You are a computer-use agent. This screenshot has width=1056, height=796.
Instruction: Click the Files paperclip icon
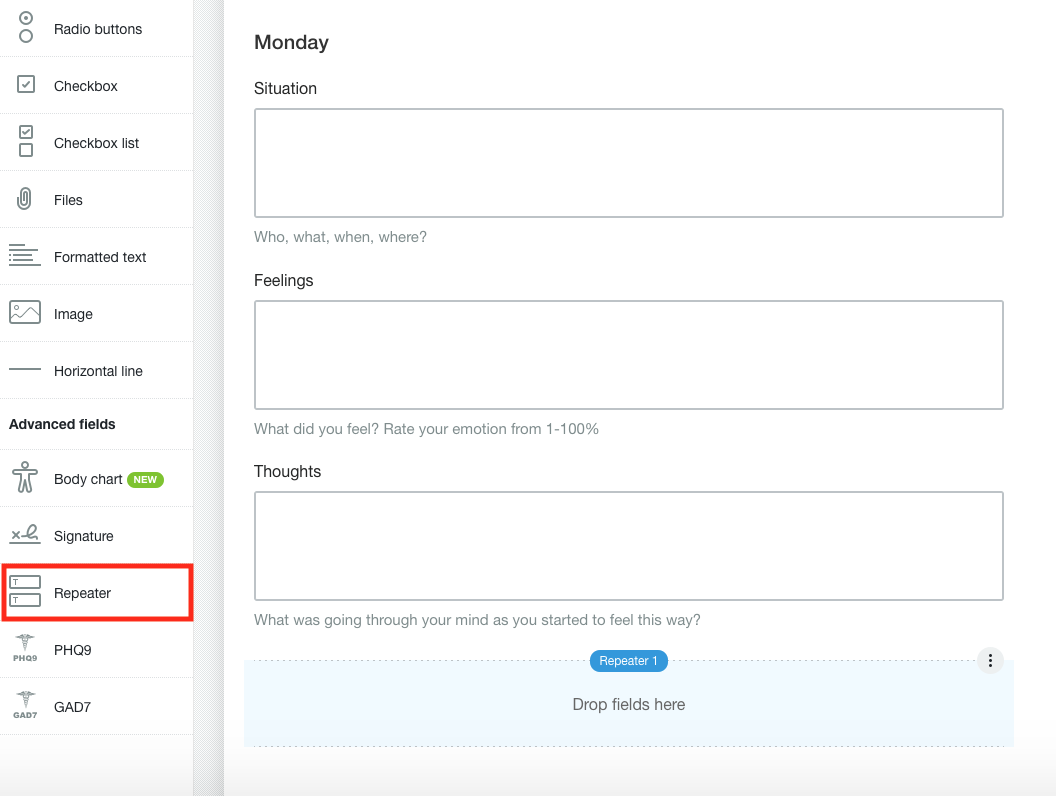coord(25,199)
